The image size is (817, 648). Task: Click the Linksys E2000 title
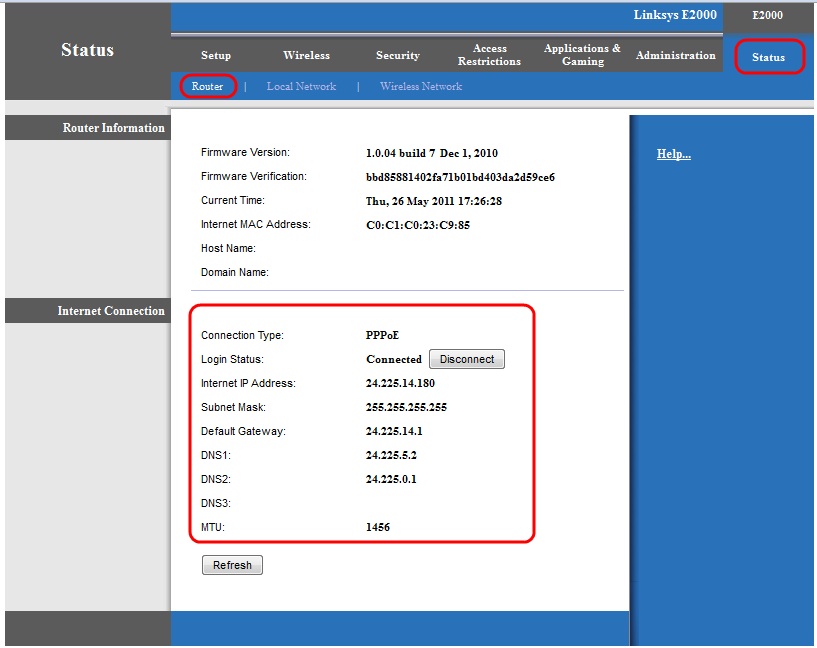click(673, 13)
